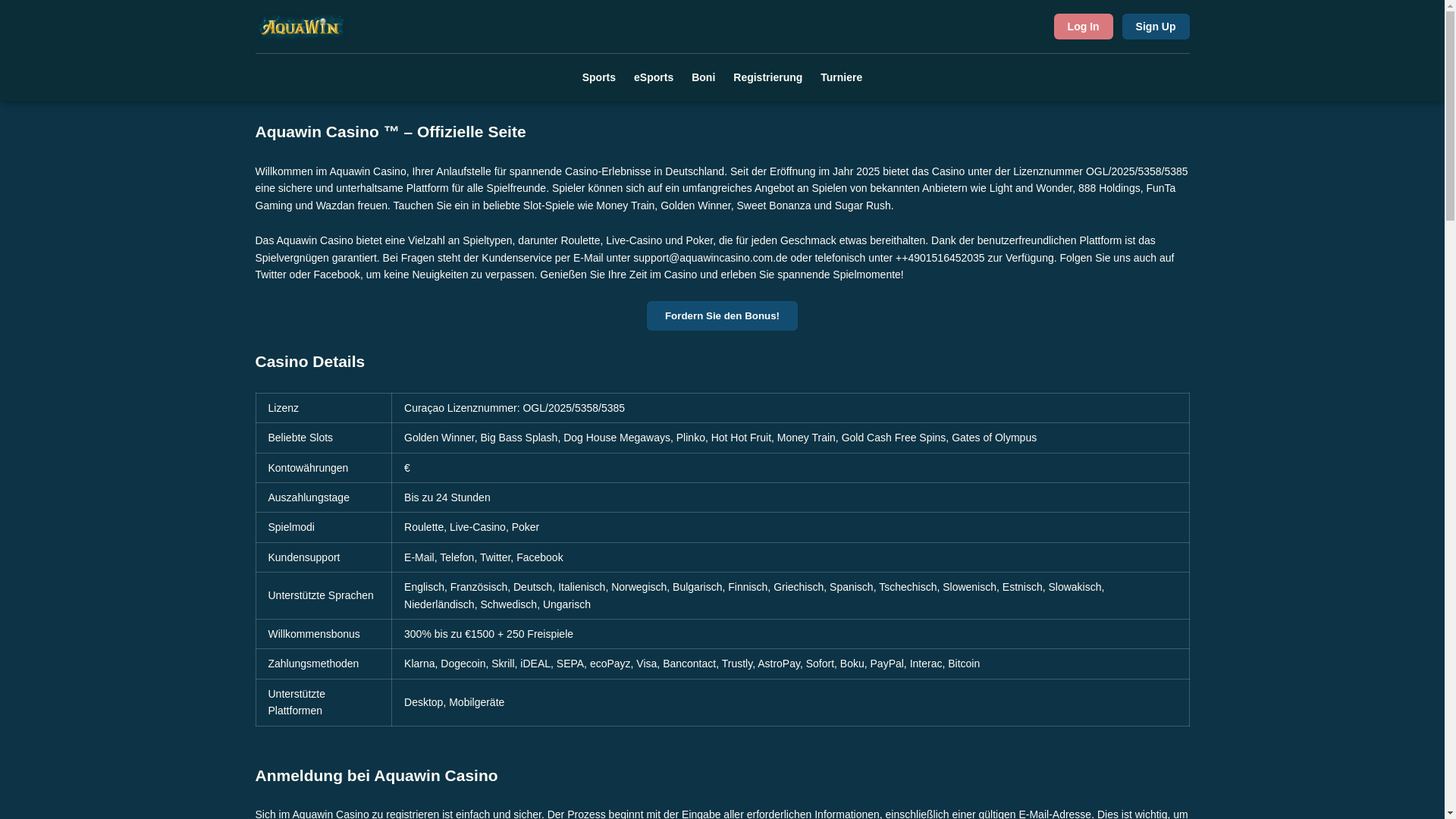The image size is (1456, 819).
Task: Click 300% bis zu €1500 bonus cell
Action: point(790,634)
